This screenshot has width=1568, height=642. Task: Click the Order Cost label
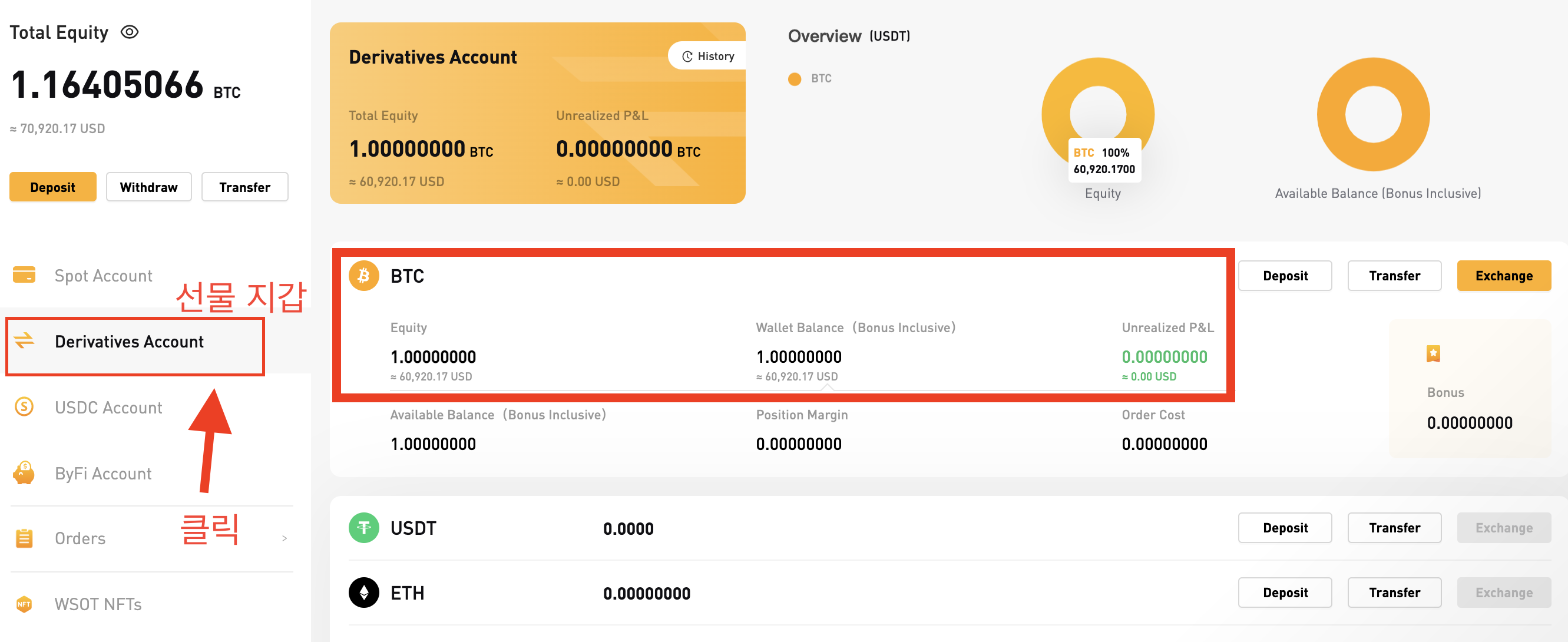tap(1153, 415)
